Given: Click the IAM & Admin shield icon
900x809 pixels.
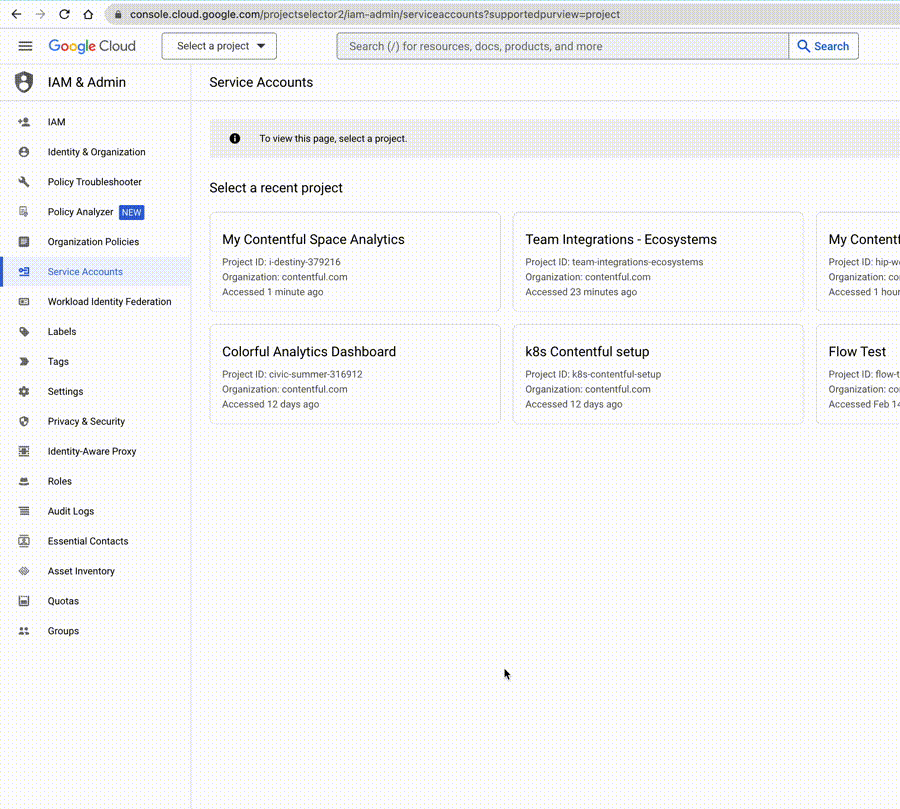Looking at the screenshot, I should point(24,82).
